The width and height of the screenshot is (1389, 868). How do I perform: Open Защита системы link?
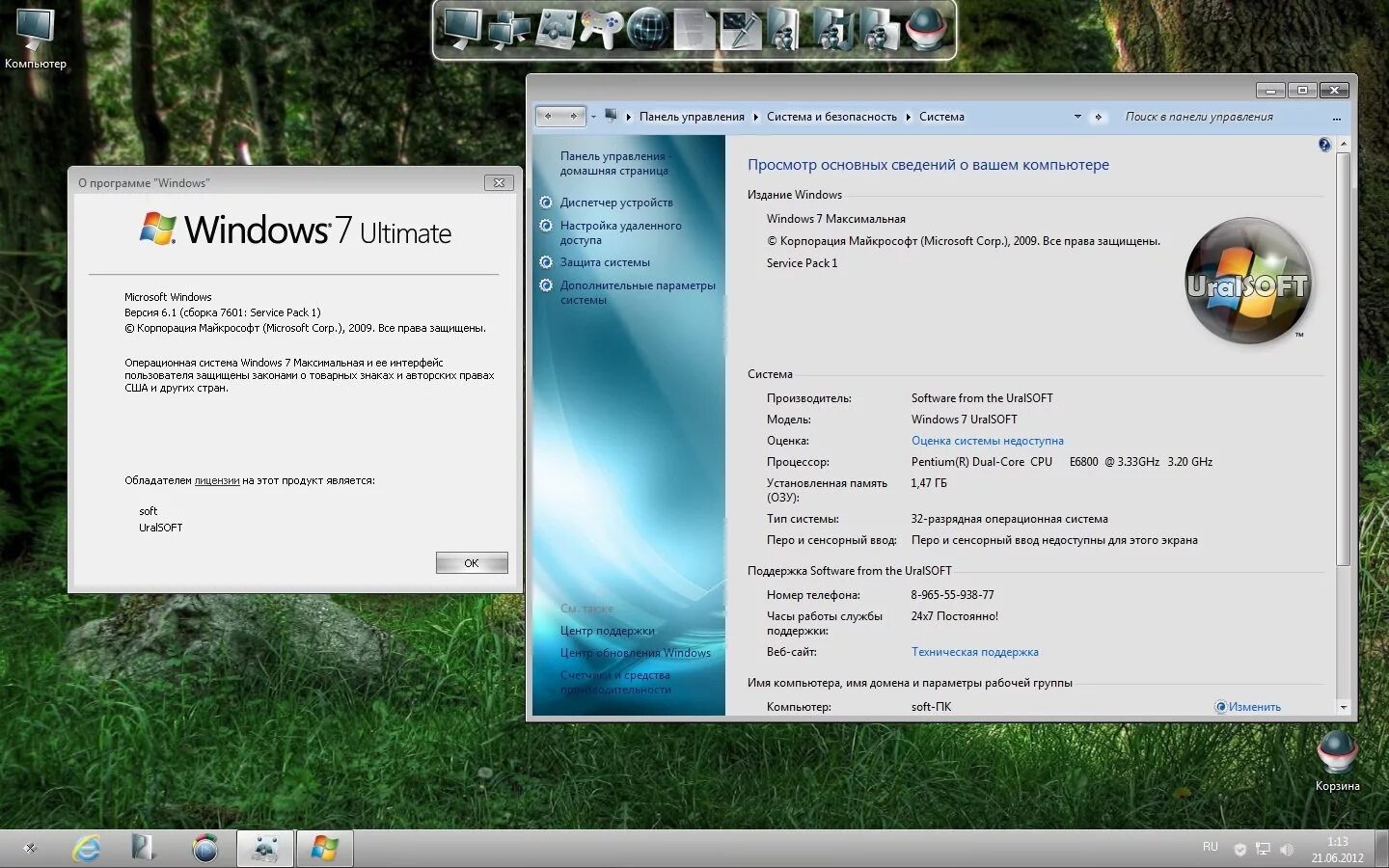(x=605, y=262)
